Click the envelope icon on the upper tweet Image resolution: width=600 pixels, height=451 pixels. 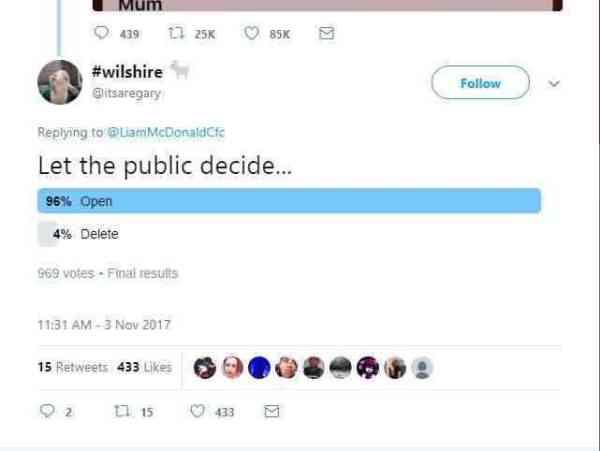[x=325, y=33]
